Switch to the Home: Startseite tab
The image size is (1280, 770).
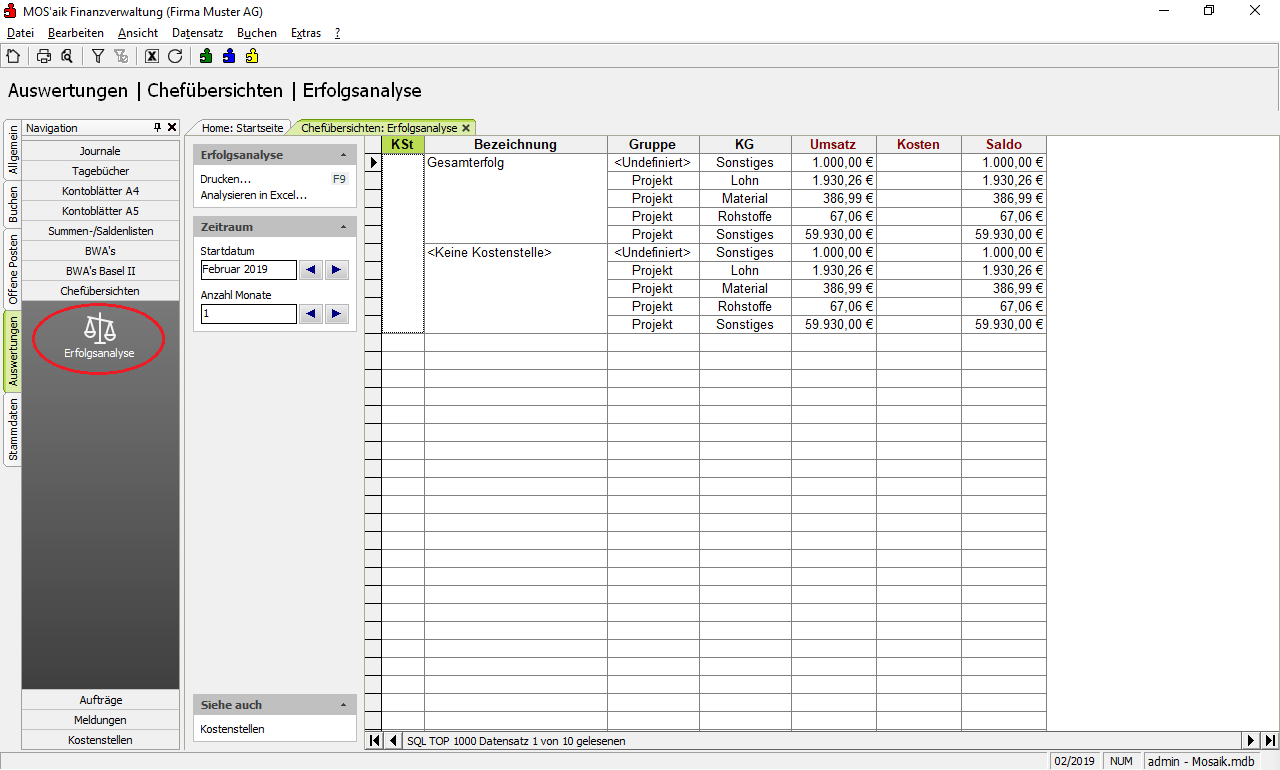(x=242, y=128)
